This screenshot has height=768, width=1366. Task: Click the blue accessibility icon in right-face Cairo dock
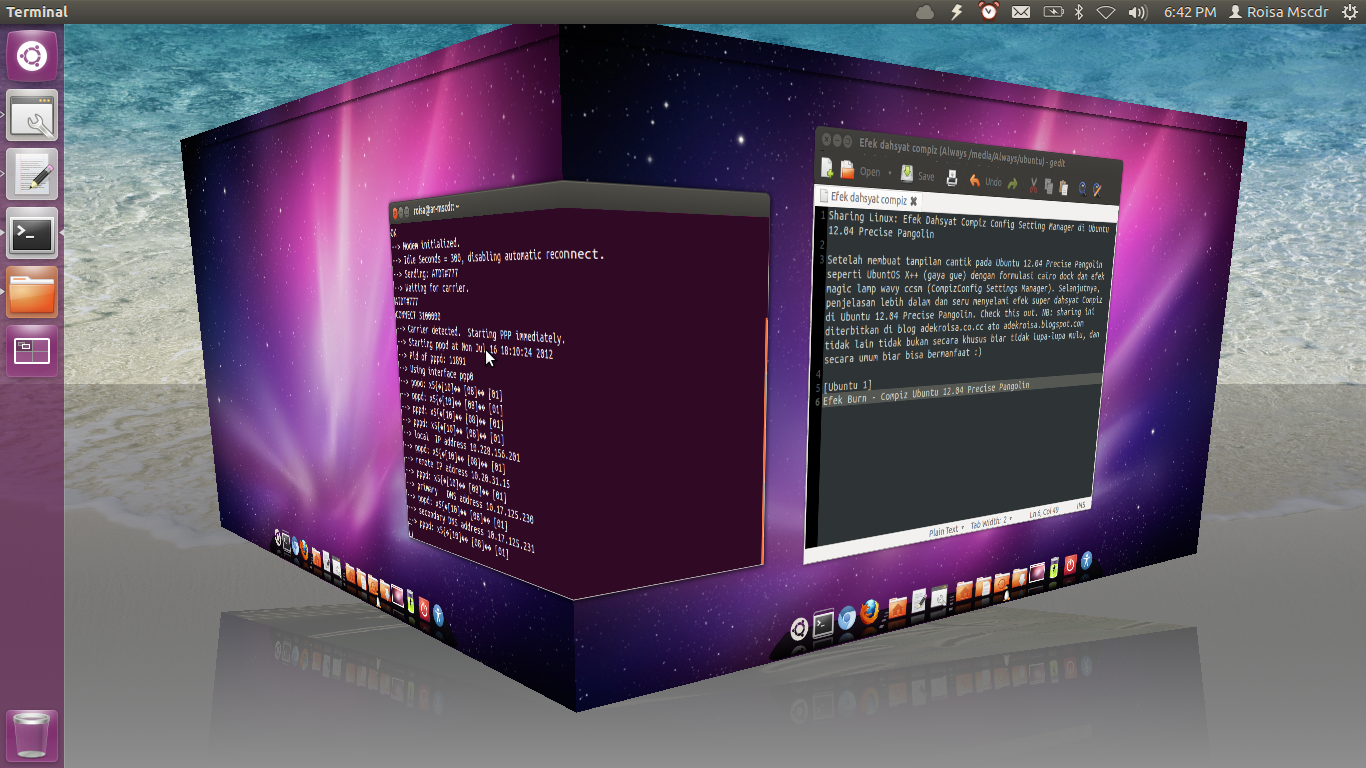point(1086,561)
